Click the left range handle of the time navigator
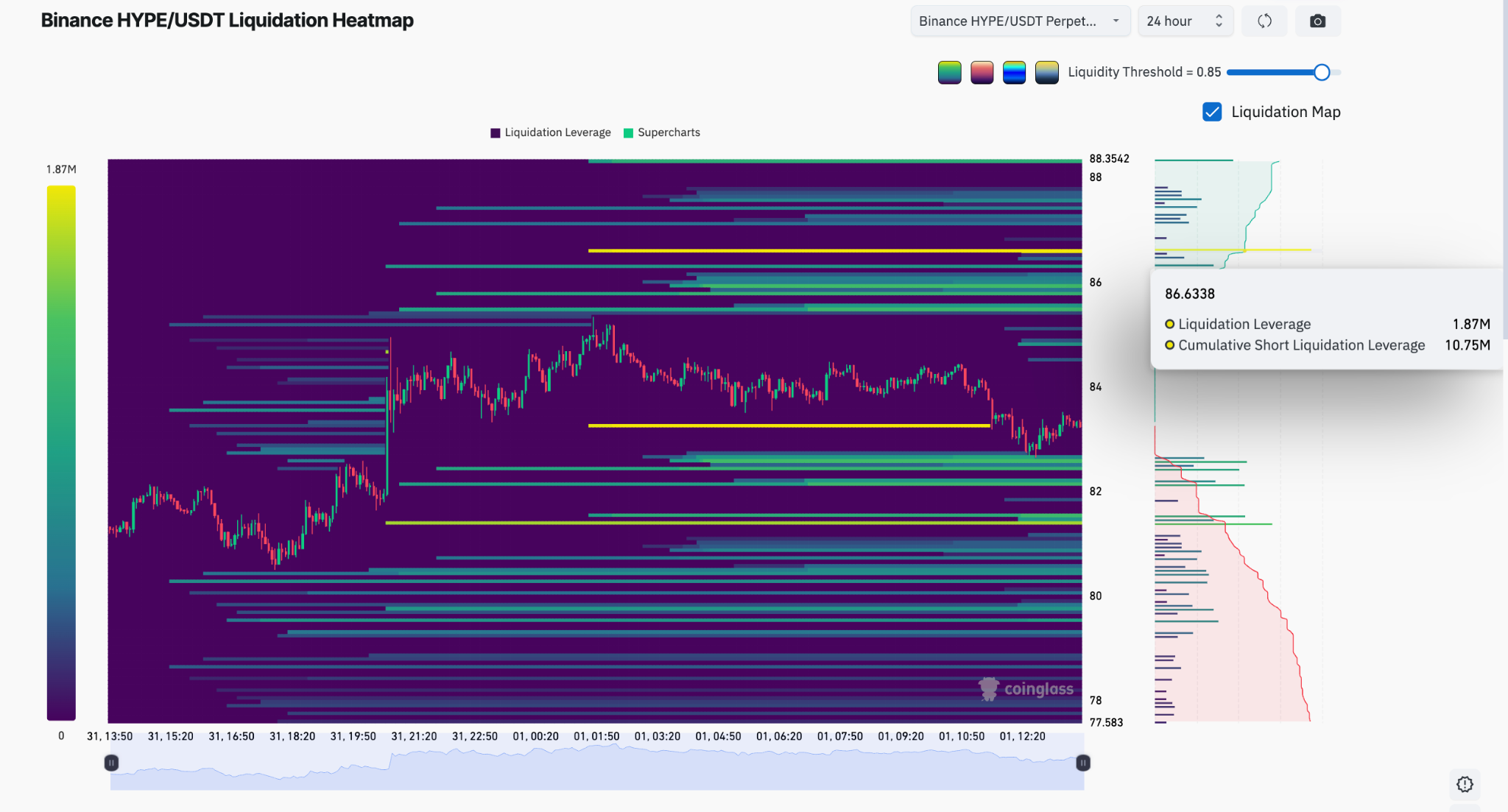This screenshot has width=1508, height=812. tap(111, 763)
